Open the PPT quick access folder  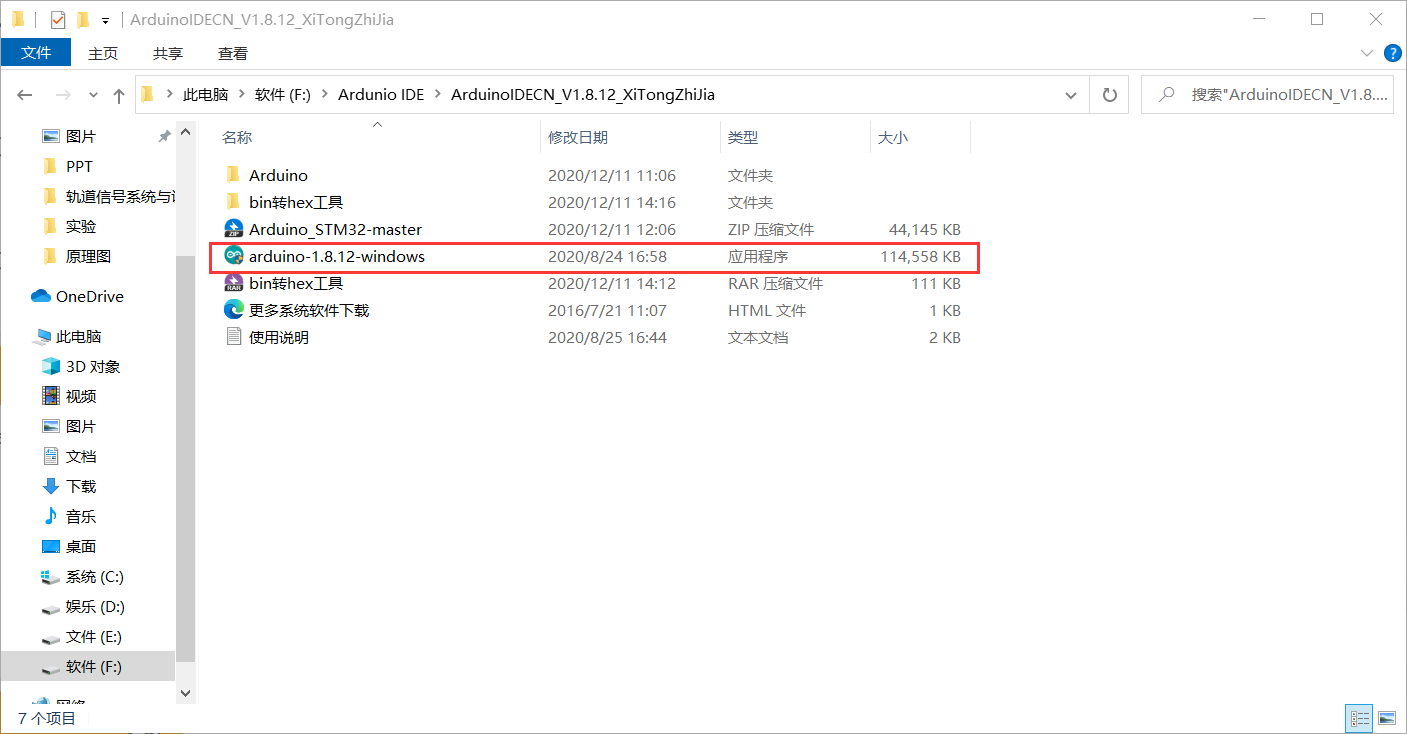69,166
